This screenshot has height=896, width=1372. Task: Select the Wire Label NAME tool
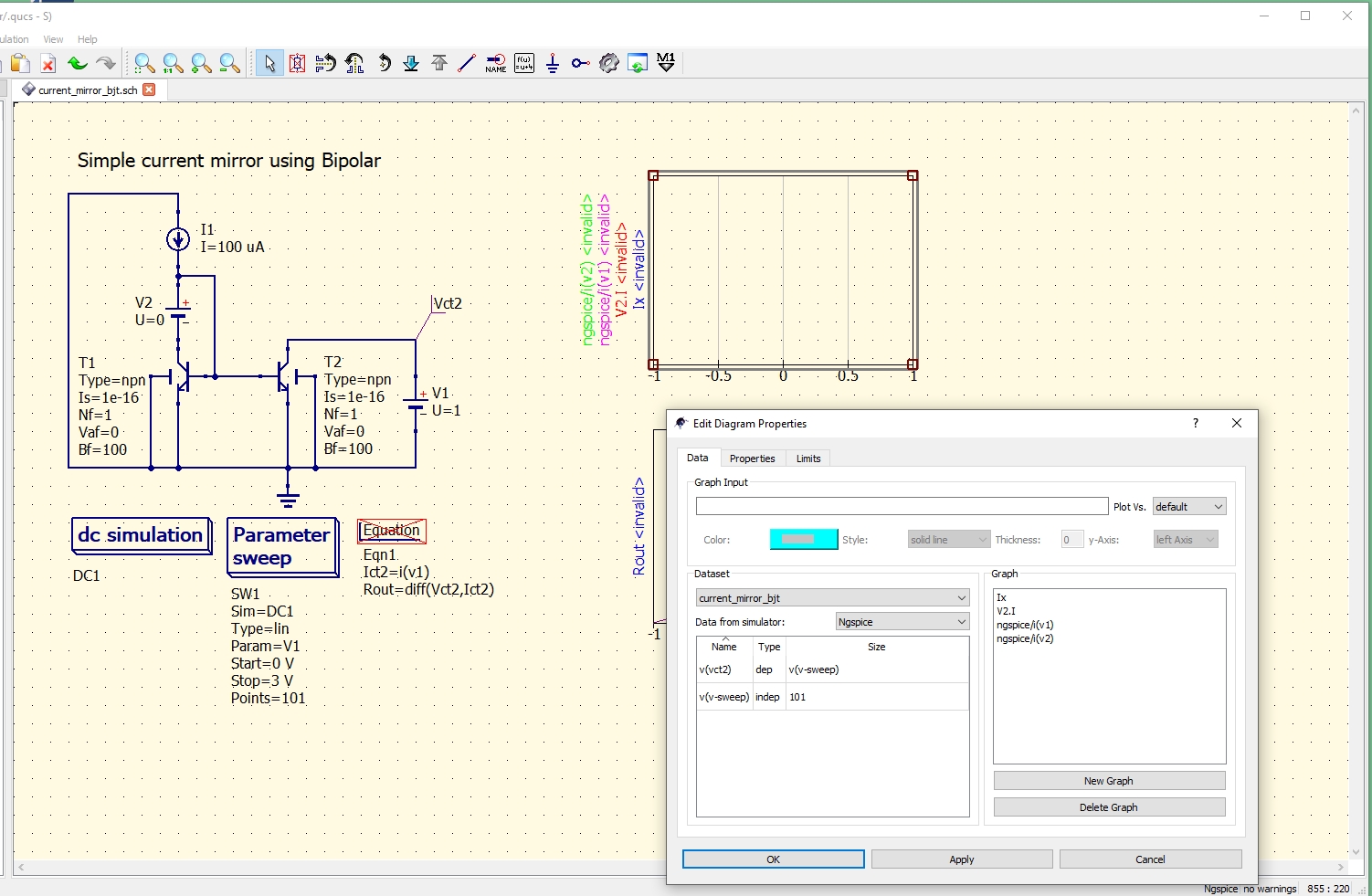pos(496,63)
